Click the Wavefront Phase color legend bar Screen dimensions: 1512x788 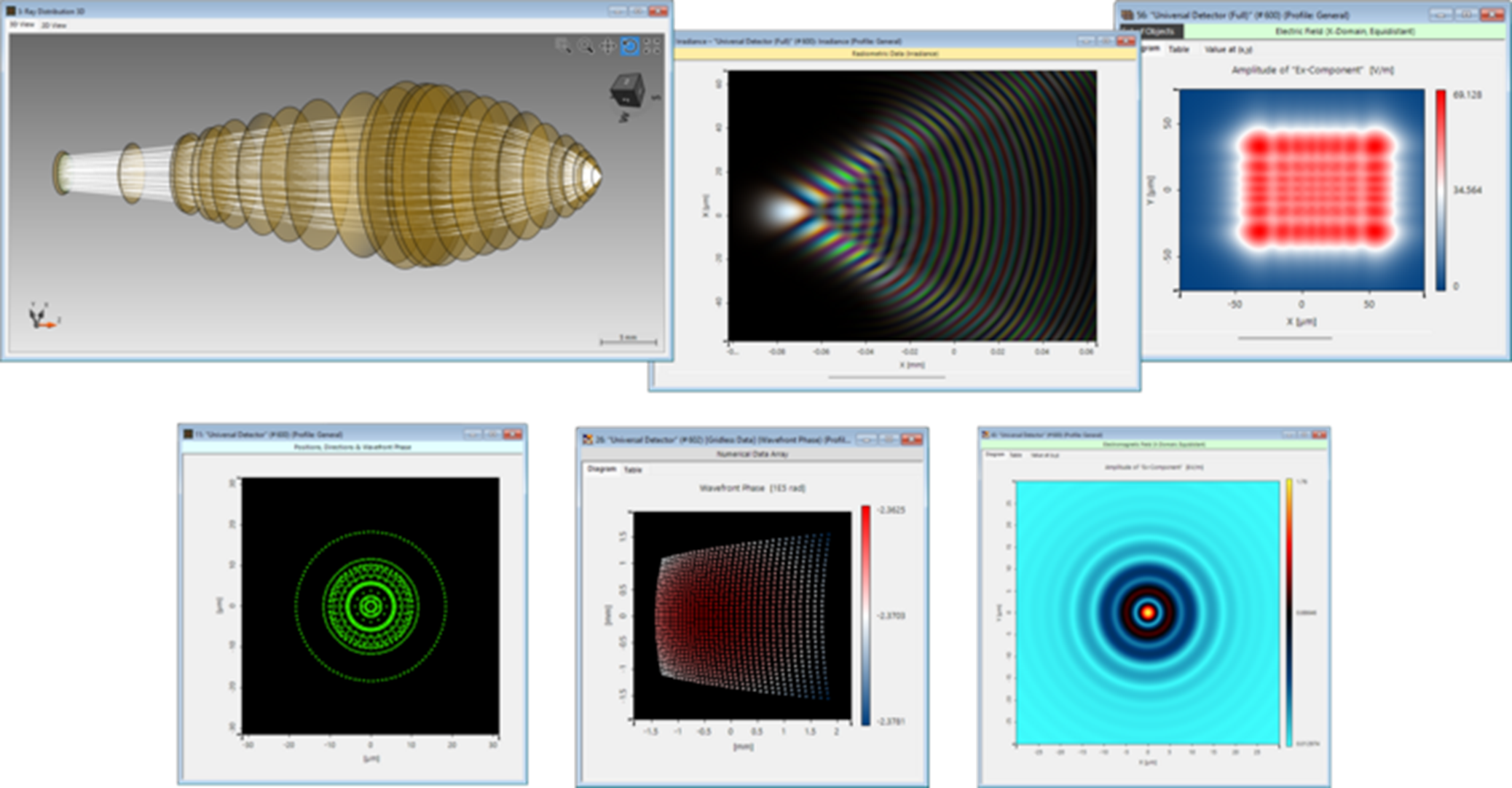865,615
